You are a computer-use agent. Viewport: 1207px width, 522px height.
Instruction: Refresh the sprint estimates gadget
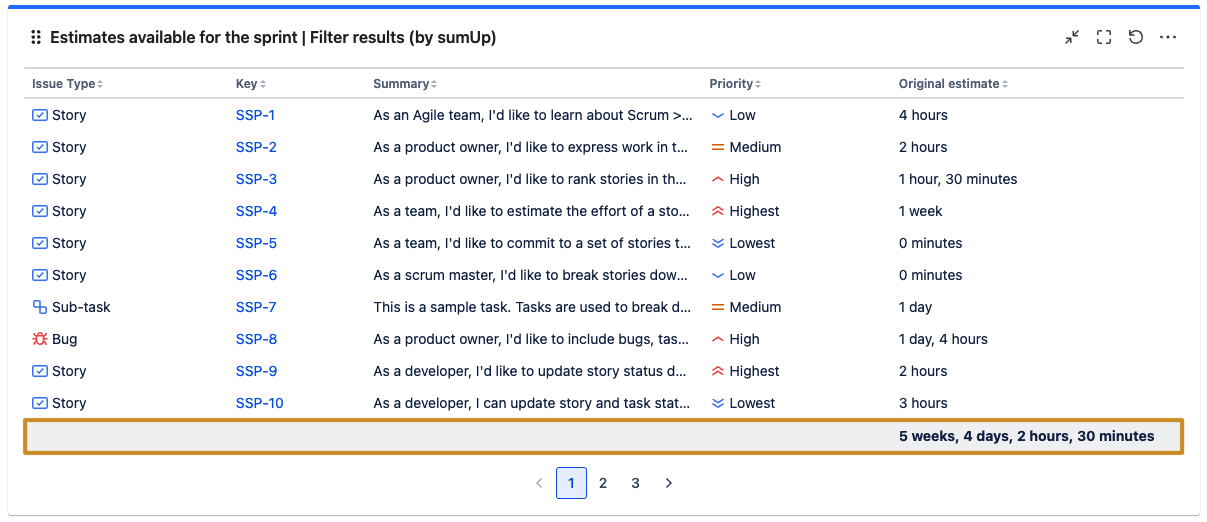[1136, 37]
